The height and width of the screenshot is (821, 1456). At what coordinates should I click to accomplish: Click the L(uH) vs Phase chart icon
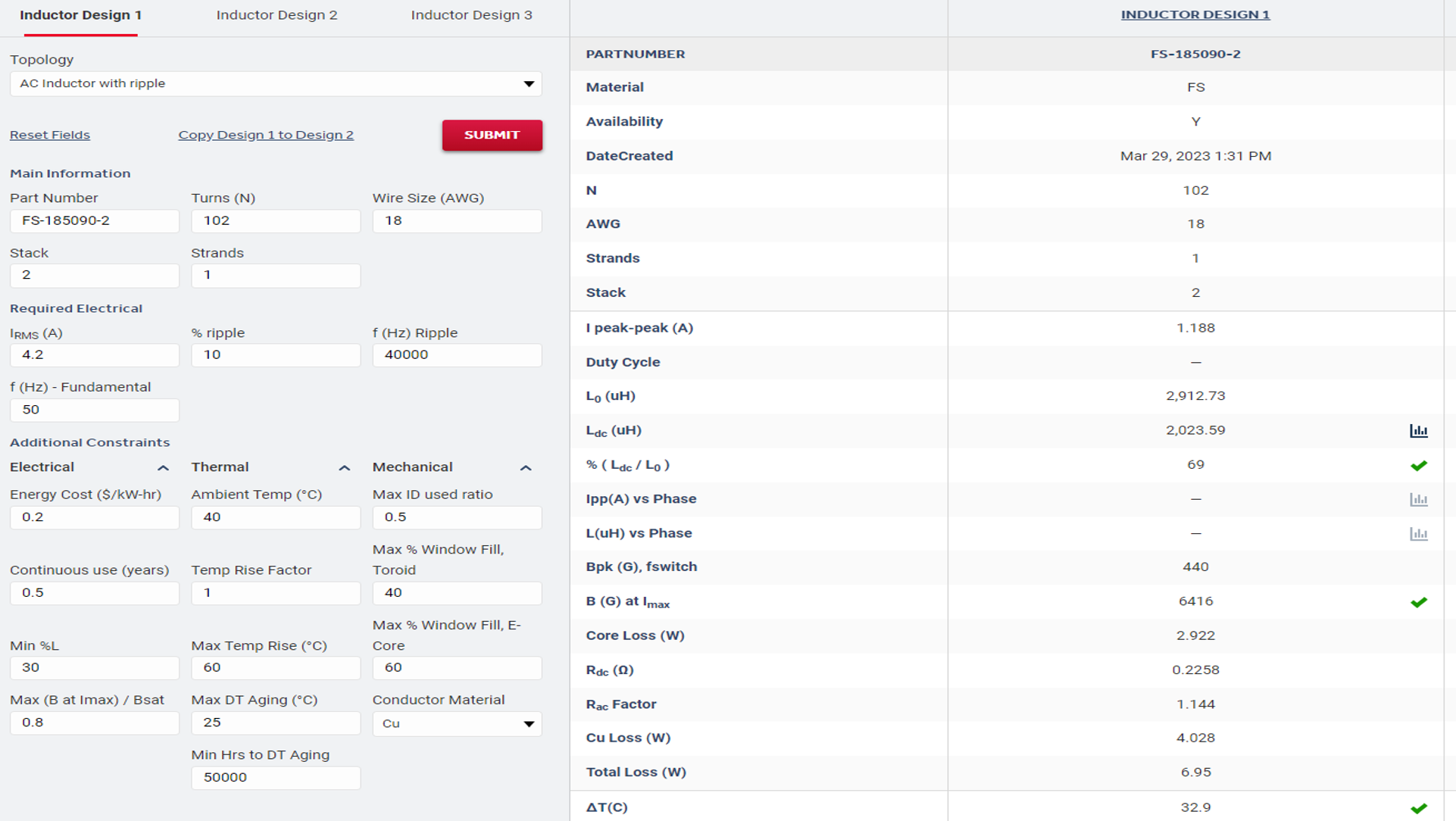[x=1418, y=534]
